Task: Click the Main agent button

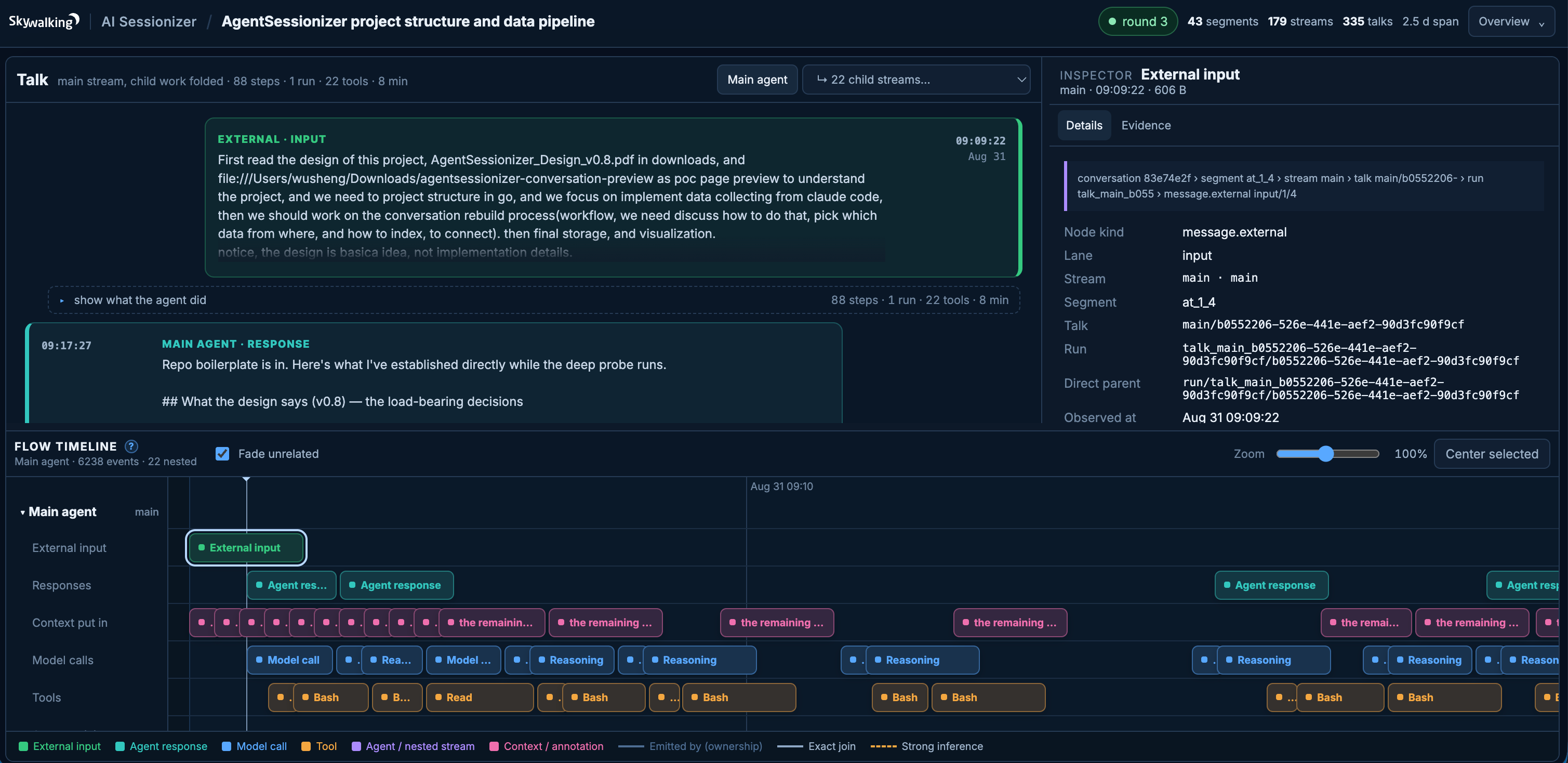Action: [756, 80]
